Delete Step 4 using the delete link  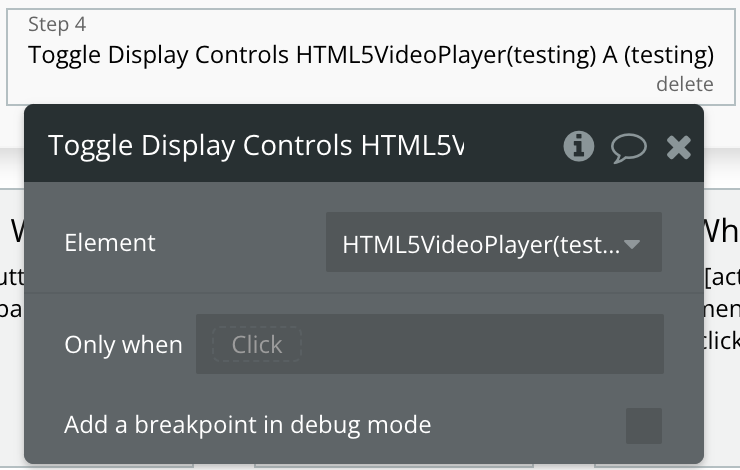[x=685, y=84]
